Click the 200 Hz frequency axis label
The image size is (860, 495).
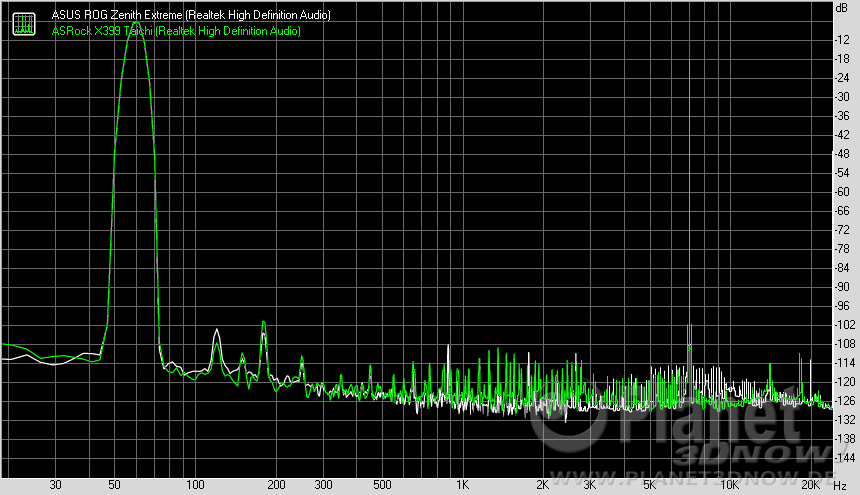click(x=276, y=485)
